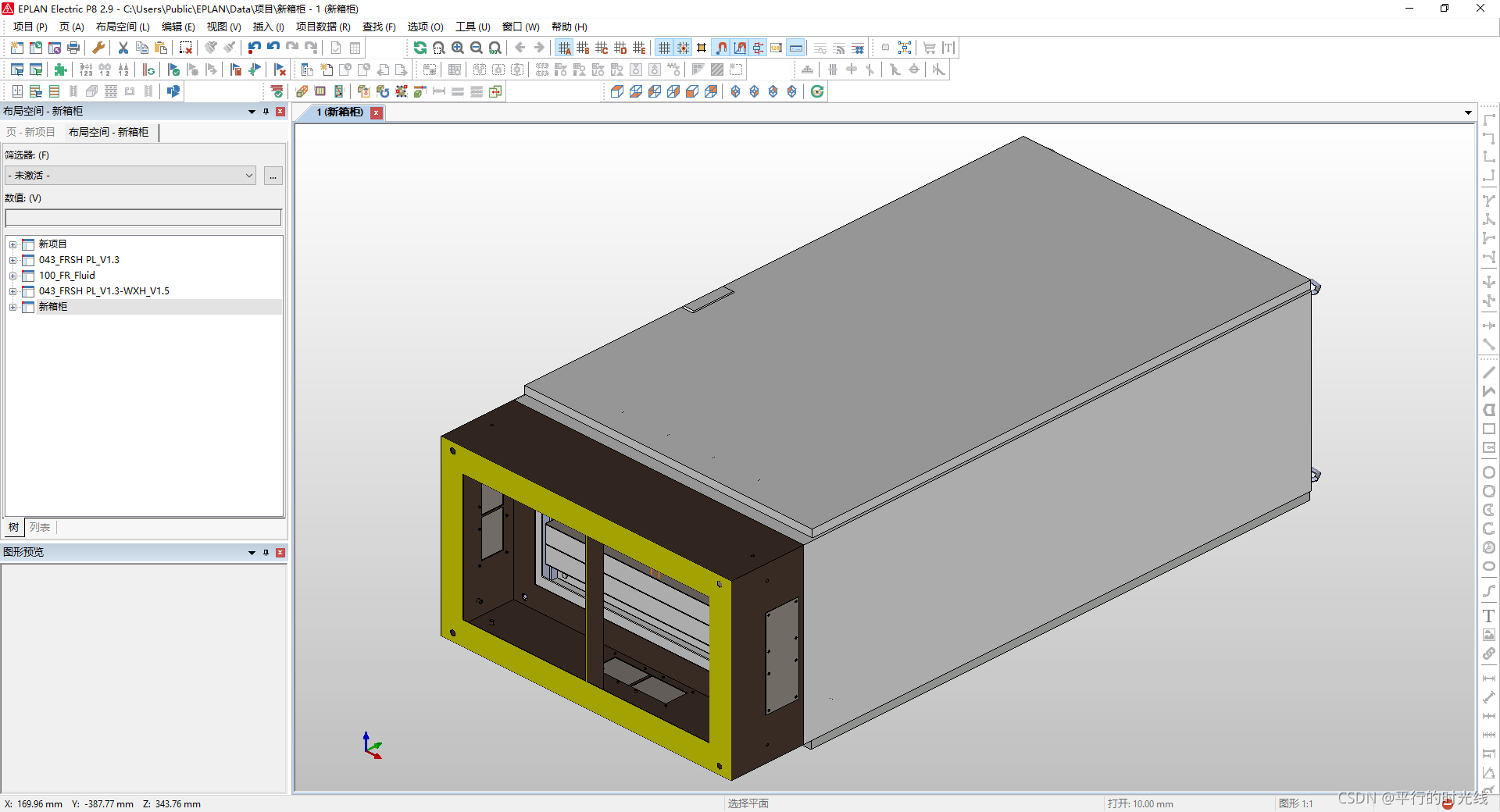Expand the 043_FRSH PL_V1.3 tree node
Screen dimensions: 1500x812
coord(12,260)
